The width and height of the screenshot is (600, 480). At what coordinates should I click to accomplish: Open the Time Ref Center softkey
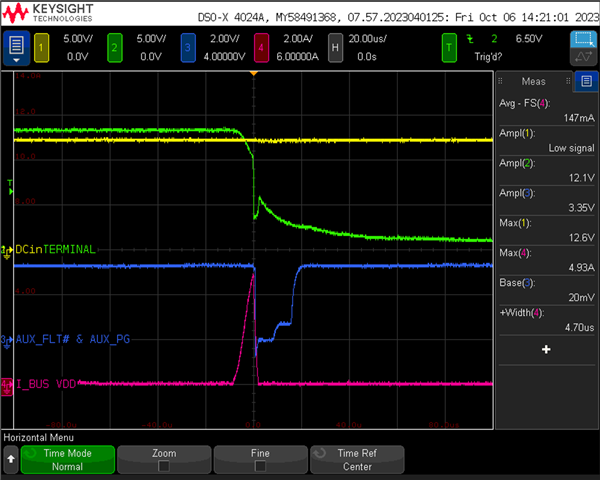tap(357, 459)
